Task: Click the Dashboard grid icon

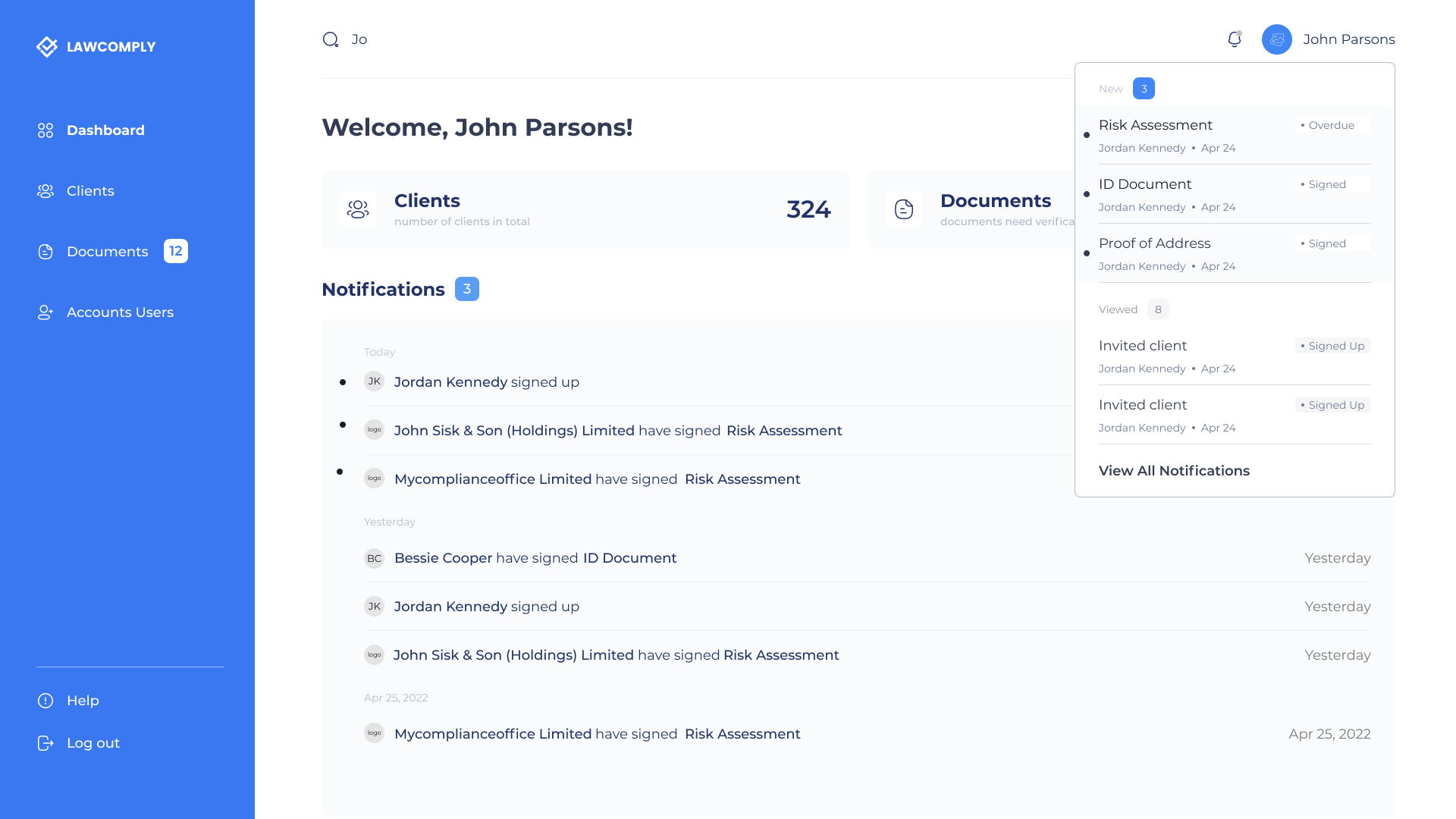Action: click(x=45, y=130)
